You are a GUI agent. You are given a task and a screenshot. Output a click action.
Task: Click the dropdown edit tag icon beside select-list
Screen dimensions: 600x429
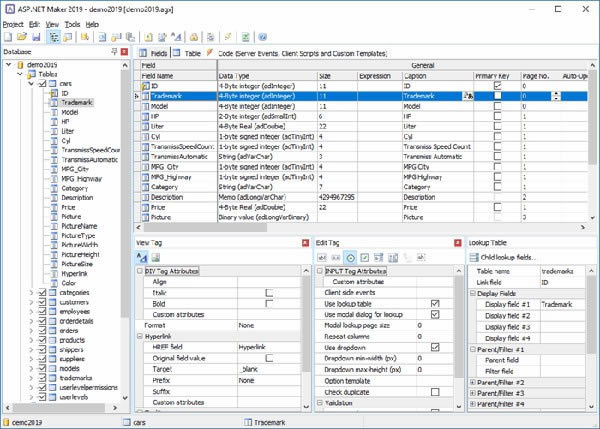point(393,258)
